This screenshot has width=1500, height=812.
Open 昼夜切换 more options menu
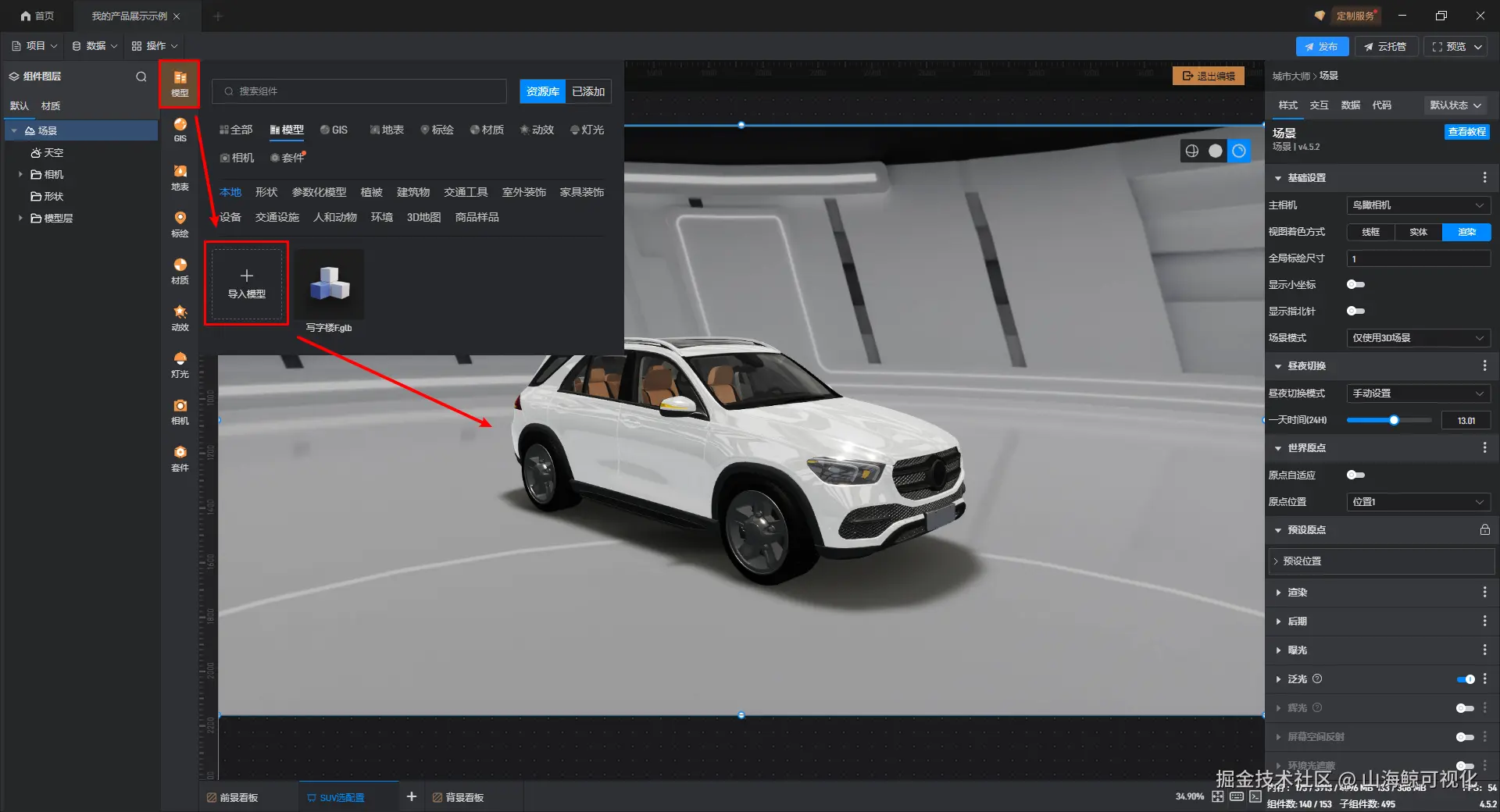click(x=1484, y=365)
